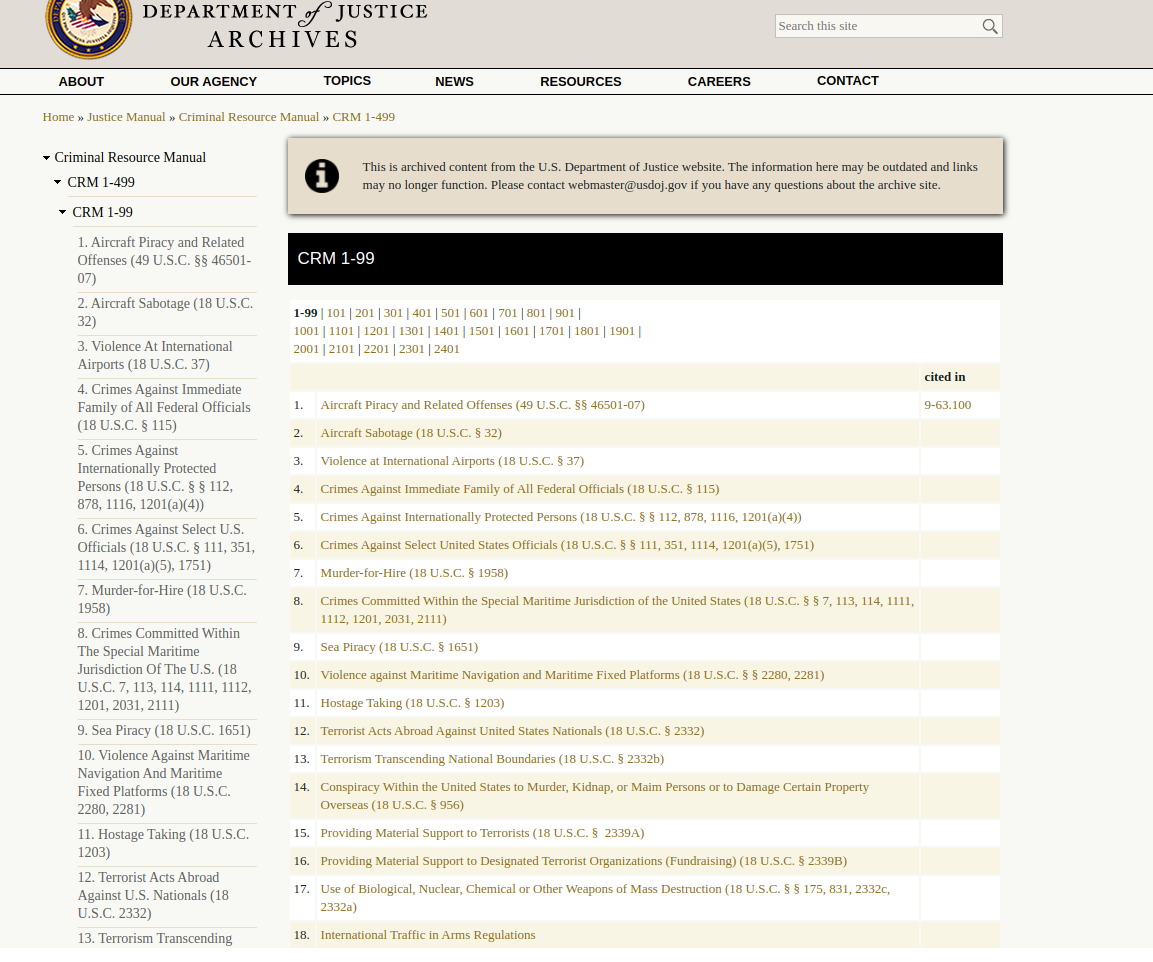Viewport: 1153px width, 962px height.
Task: Select sidebar item 12. Terrorist Acts Abroad
Action: (153, 895)
